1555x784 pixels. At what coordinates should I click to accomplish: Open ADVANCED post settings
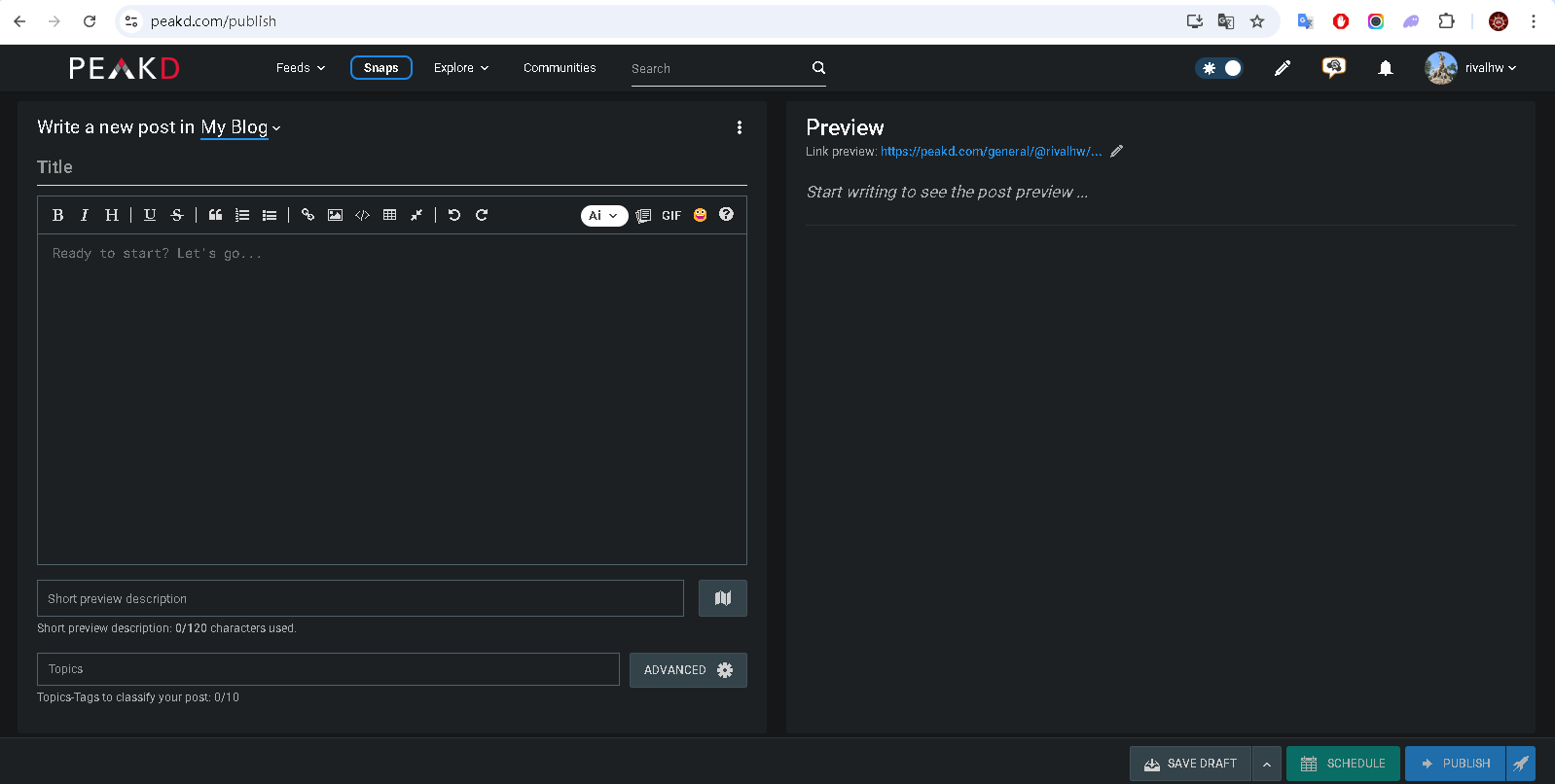(688, 670)
